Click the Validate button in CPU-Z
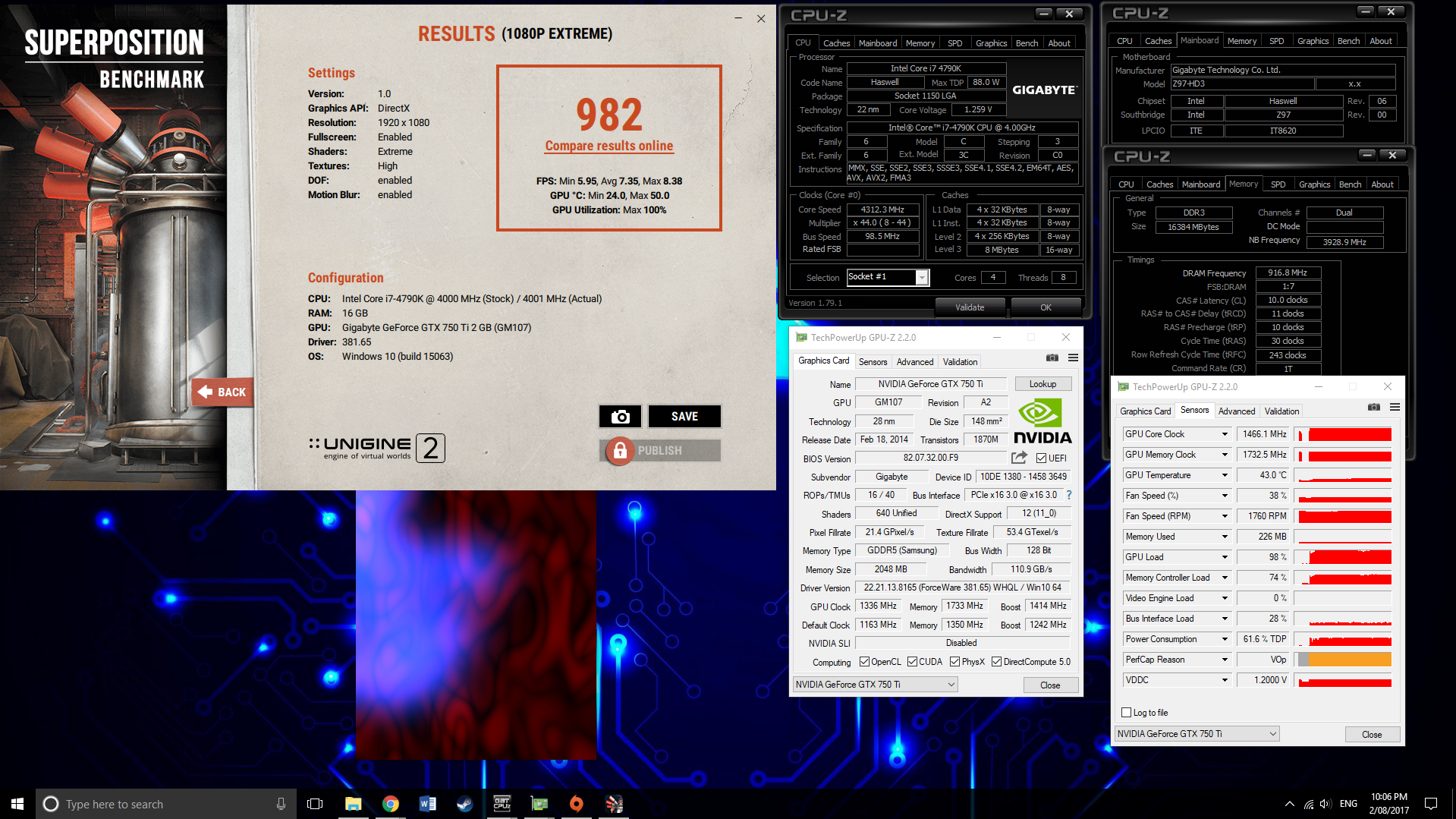The height and width of the screenshot is (819, 1456). tap(970, 307)
